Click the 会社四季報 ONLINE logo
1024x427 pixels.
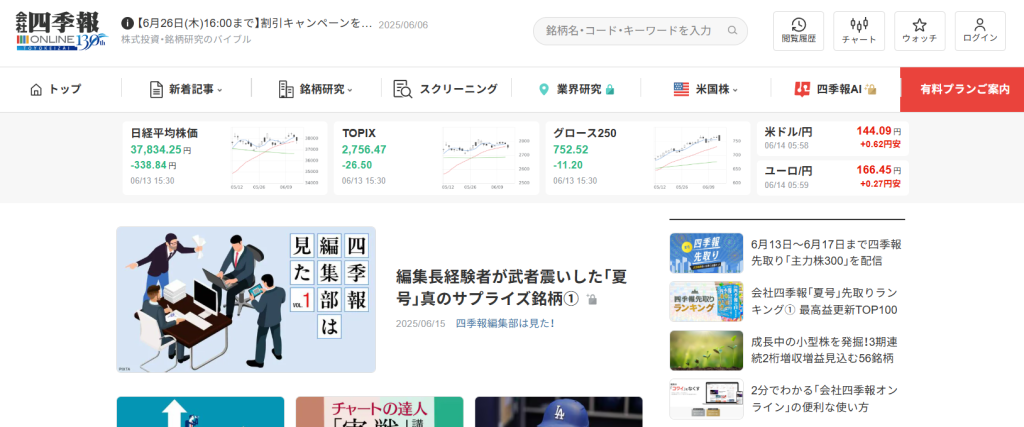[62, 31]
